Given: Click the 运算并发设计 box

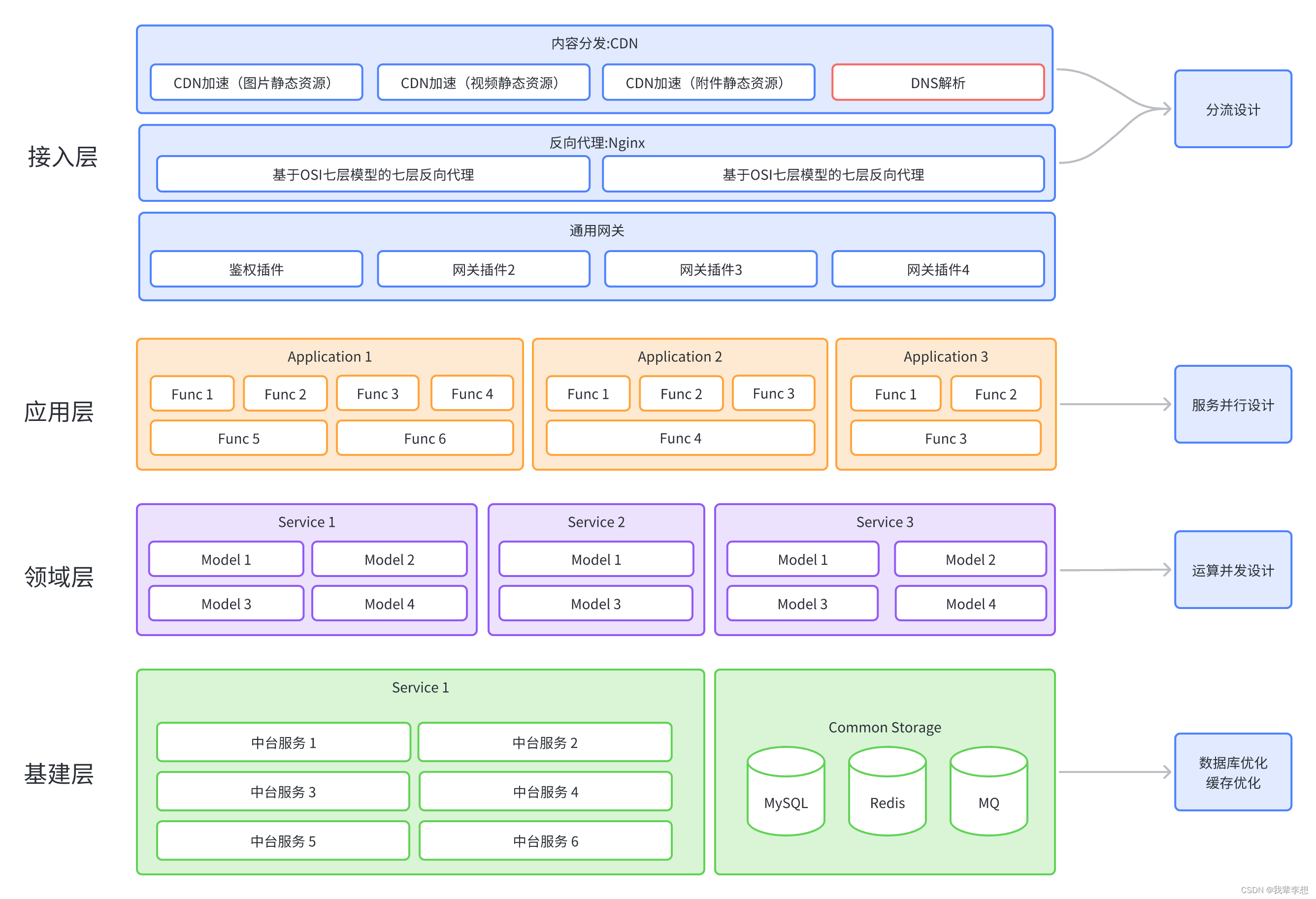Looking at the screenshot, I should click(x=1233, y=570).
